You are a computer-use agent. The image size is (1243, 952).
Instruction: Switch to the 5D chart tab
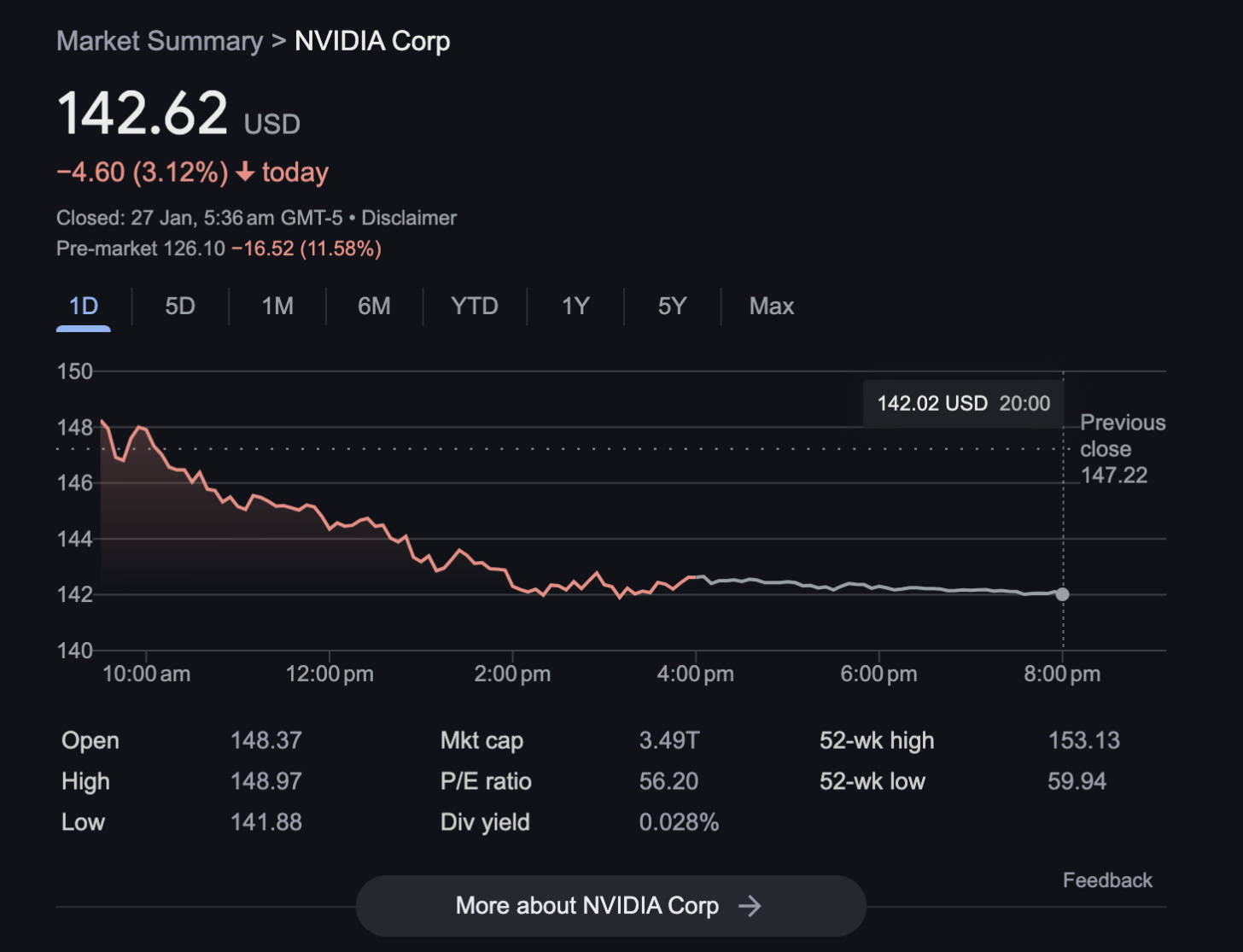pos(180,307)
